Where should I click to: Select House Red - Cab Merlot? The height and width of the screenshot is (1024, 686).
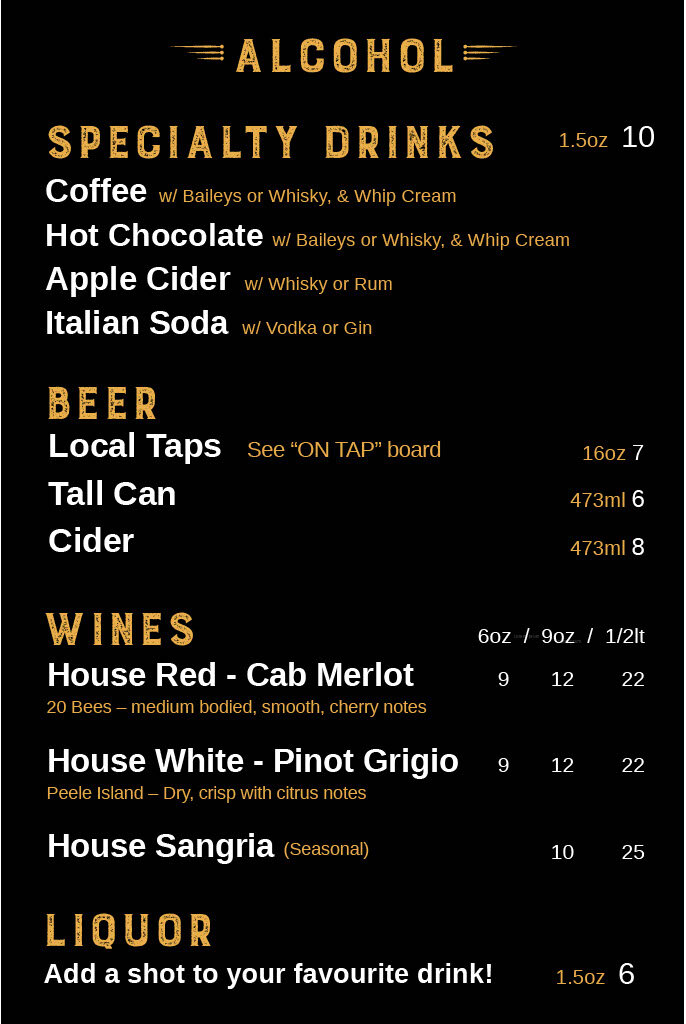(231, 675)
